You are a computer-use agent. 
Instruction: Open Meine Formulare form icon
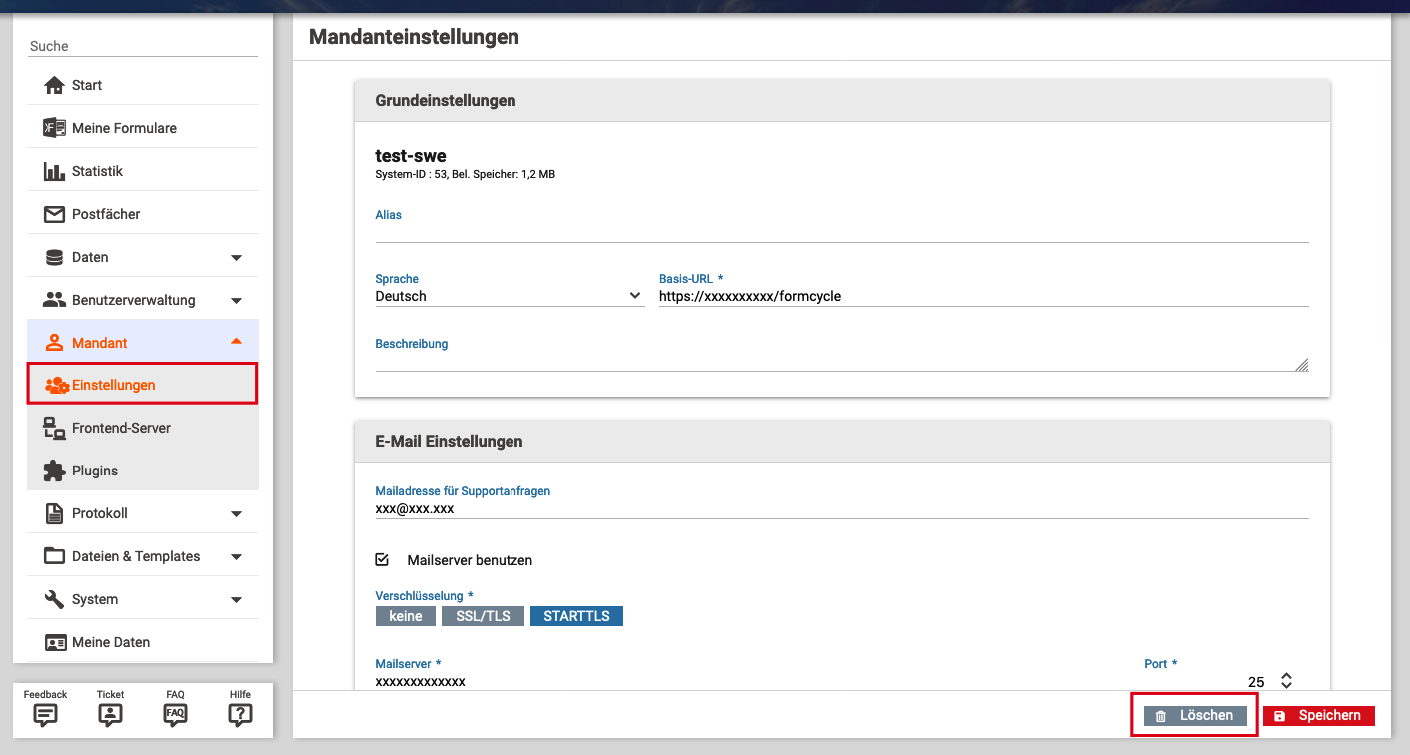(54, 128)
